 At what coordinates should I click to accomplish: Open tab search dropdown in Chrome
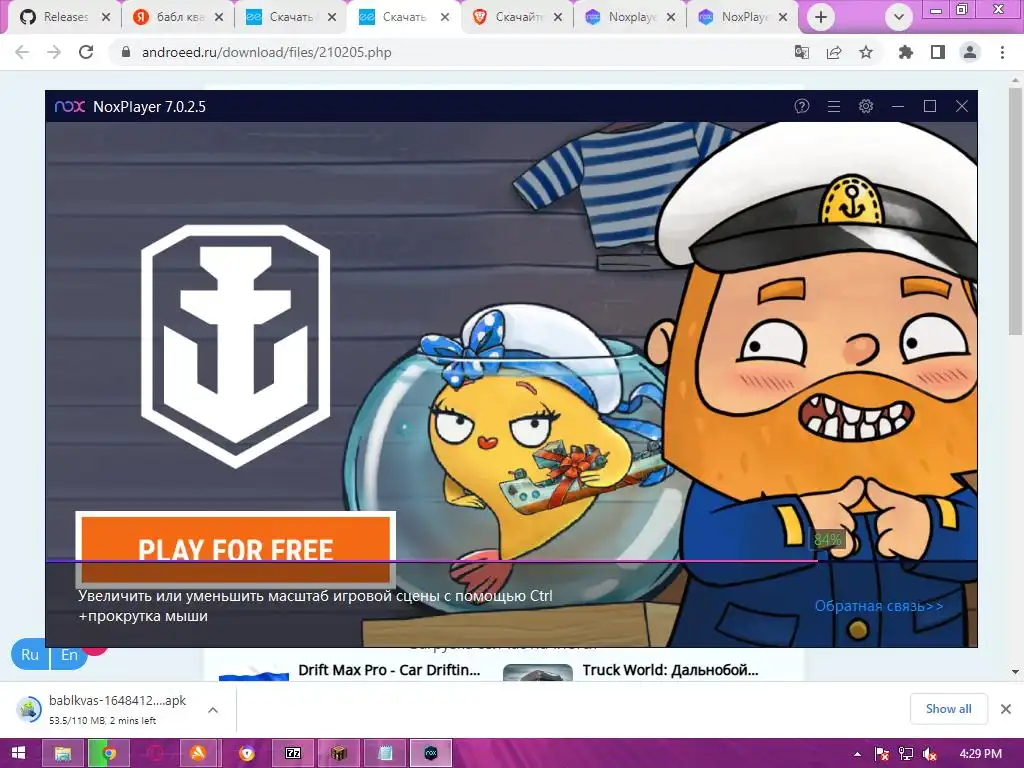[x=899, y=18]
